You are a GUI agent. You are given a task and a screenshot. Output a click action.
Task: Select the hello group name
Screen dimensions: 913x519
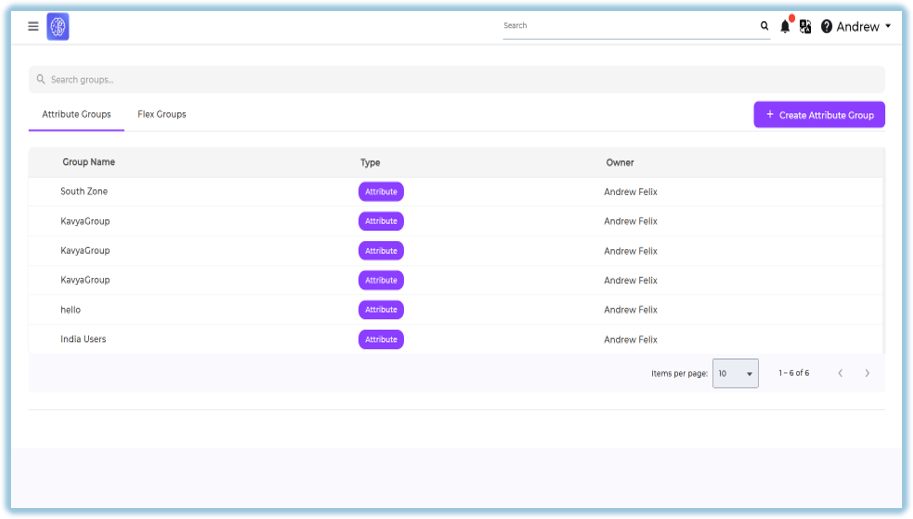[70, 310]
